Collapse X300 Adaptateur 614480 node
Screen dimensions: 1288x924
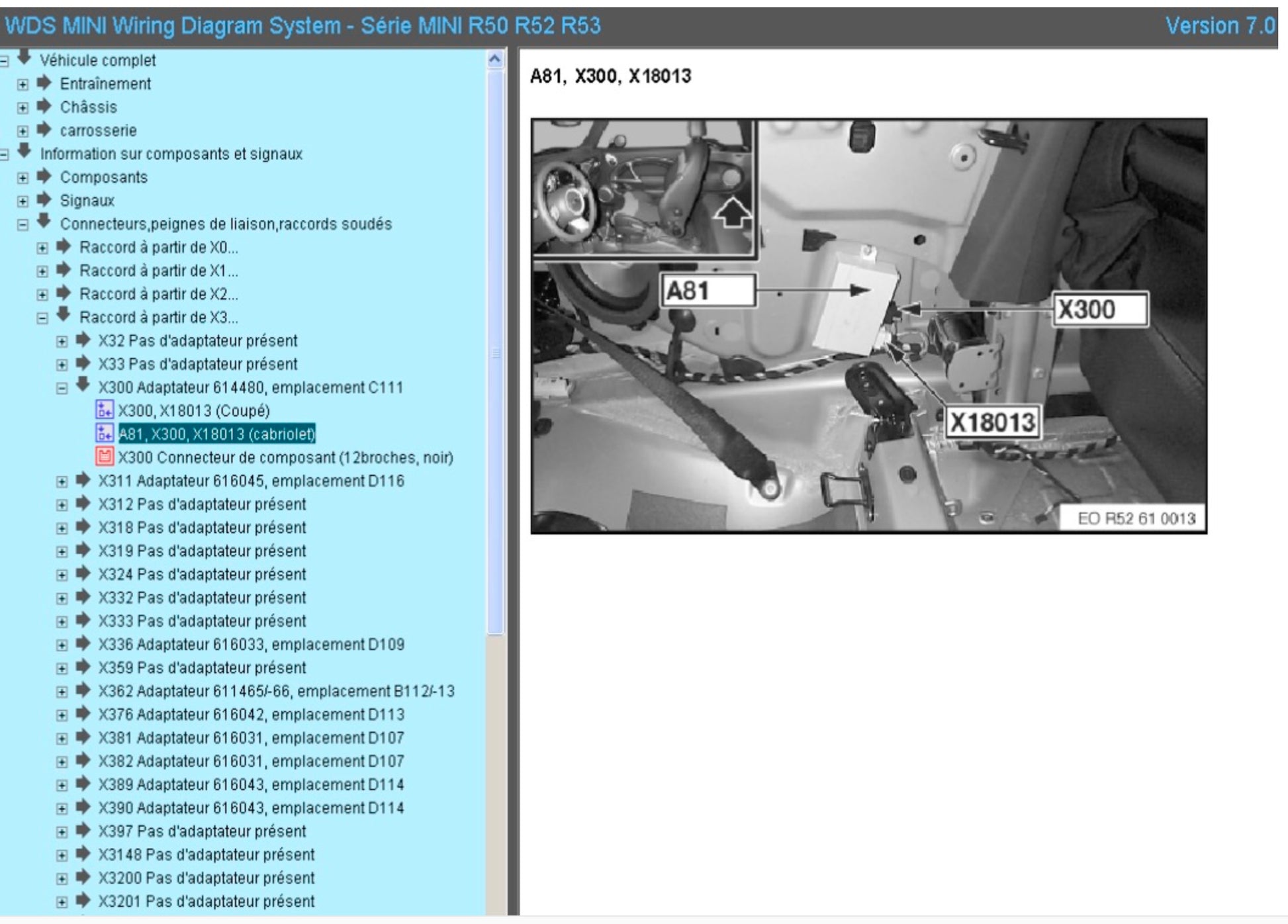(62, 389)
